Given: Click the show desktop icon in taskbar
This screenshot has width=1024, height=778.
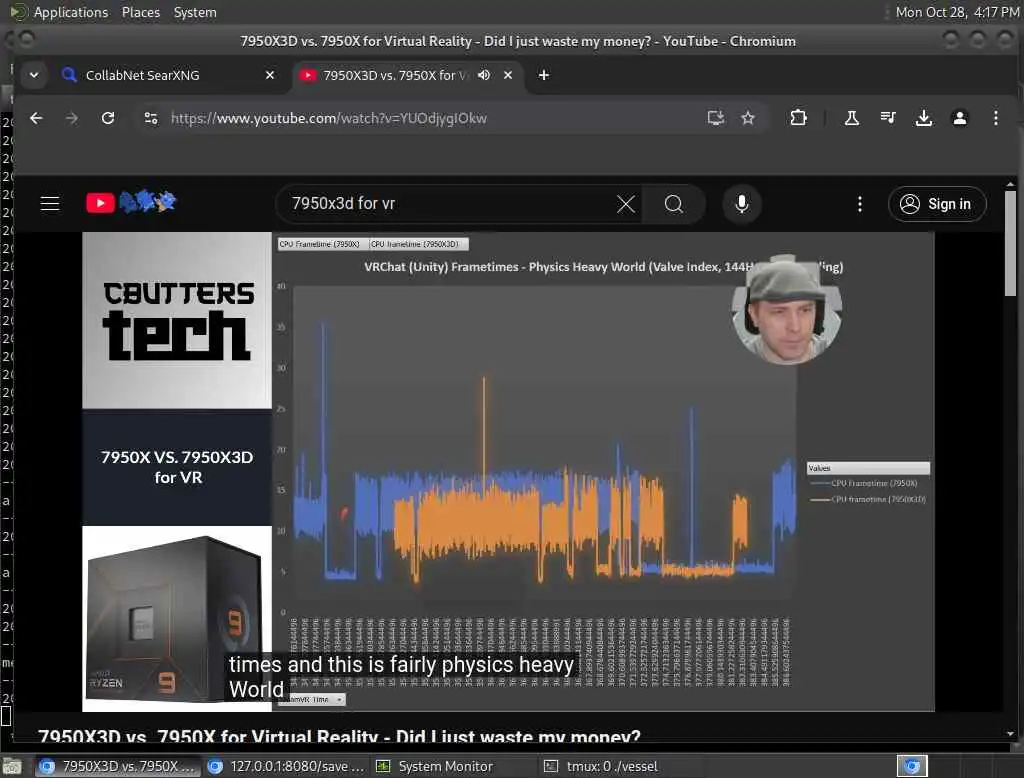Looking at the screenshot, I should [x=12, y=766].
